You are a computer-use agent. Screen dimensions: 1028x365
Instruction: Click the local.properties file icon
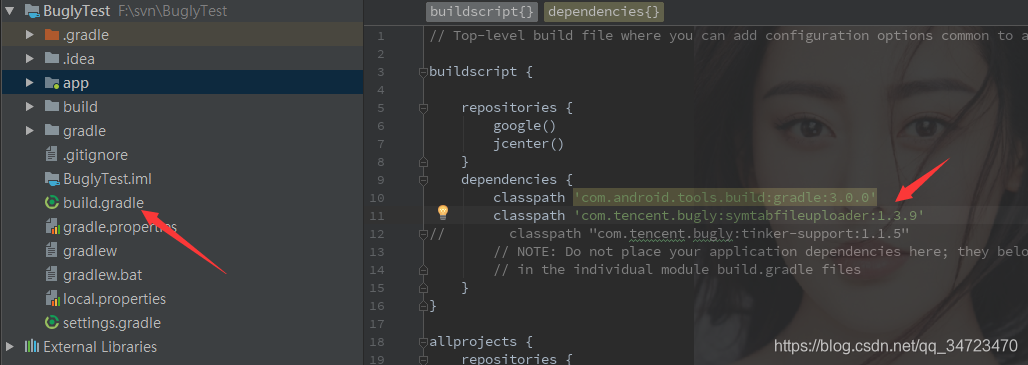click(x=52, y=299)
